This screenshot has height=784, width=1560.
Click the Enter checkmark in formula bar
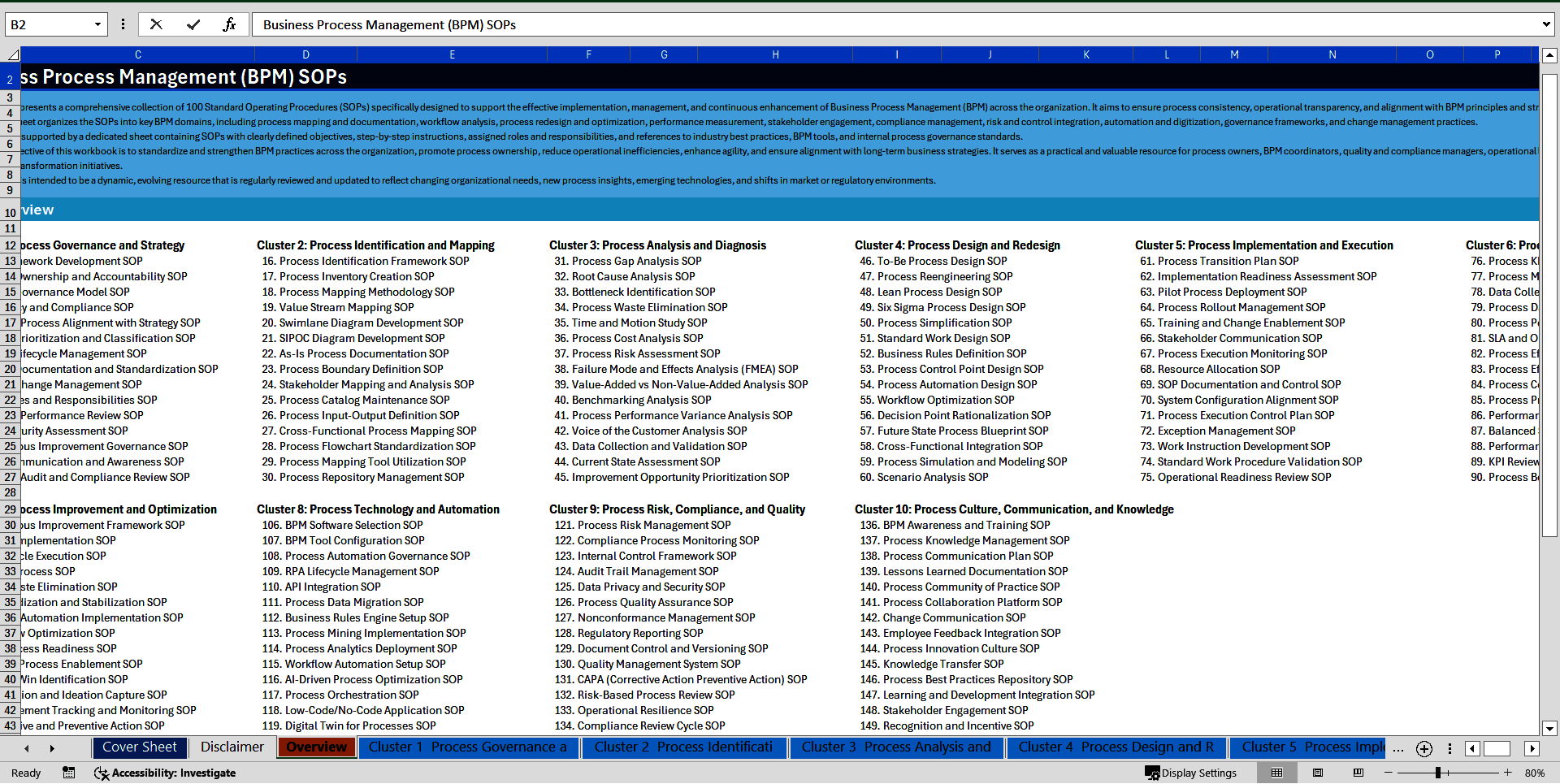click(193, 24)
